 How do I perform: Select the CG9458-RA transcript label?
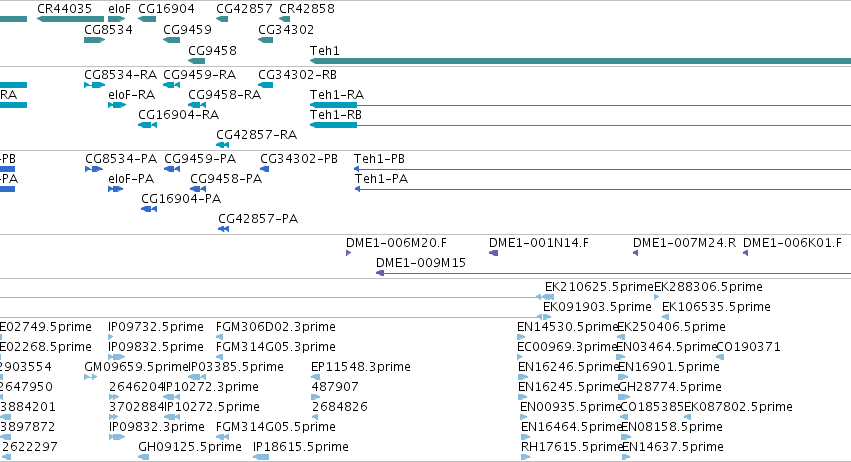point(225,94)
